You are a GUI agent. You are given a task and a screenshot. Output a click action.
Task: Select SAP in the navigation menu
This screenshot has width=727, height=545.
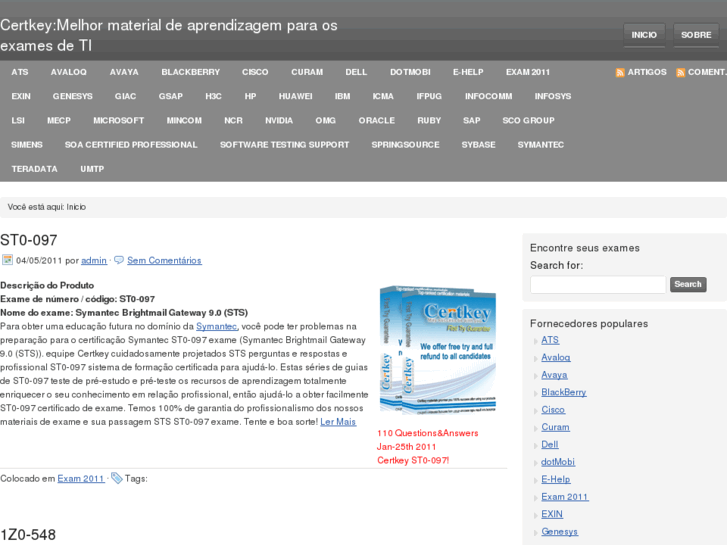pyautogui.click(x=472, y=121)
